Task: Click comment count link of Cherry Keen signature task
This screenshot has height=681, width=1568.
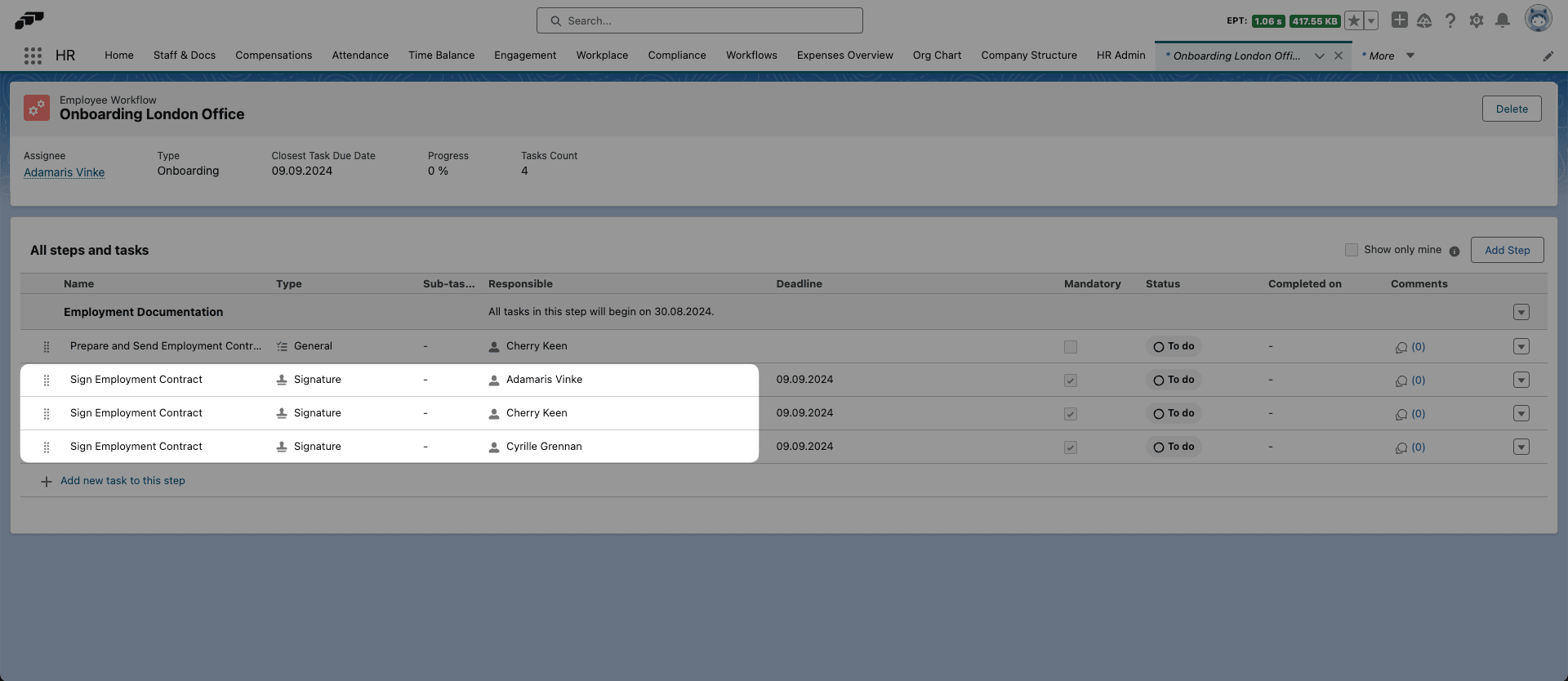Action: [x=1419, y=414]
